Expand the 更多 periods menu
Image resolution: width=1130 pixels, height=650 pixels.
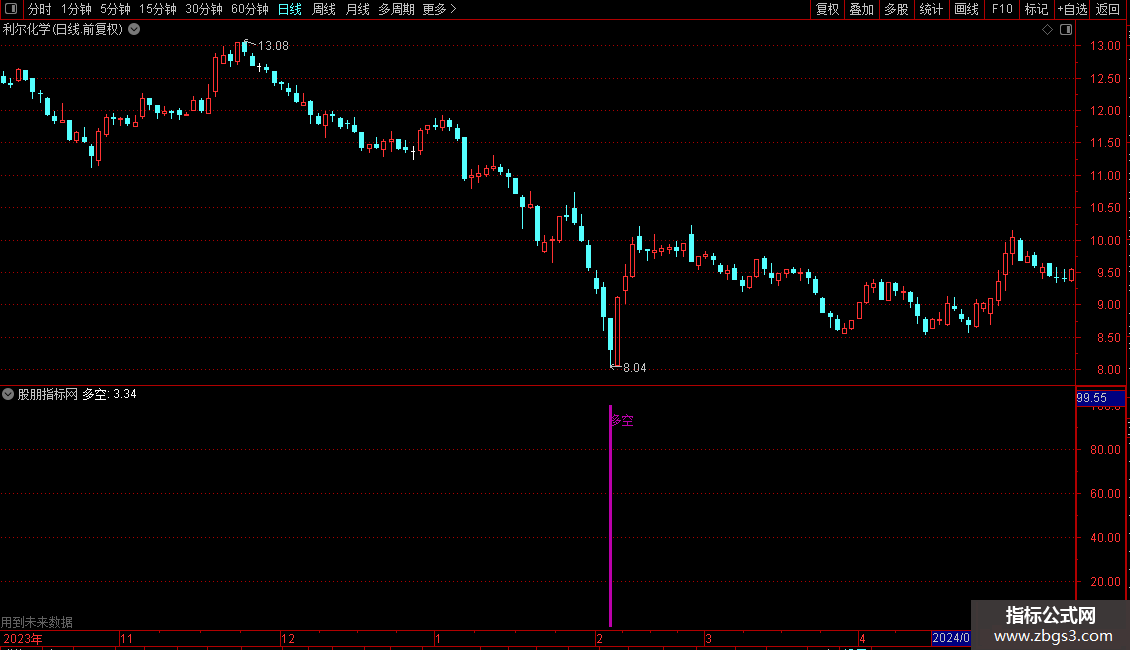(439, 9)
